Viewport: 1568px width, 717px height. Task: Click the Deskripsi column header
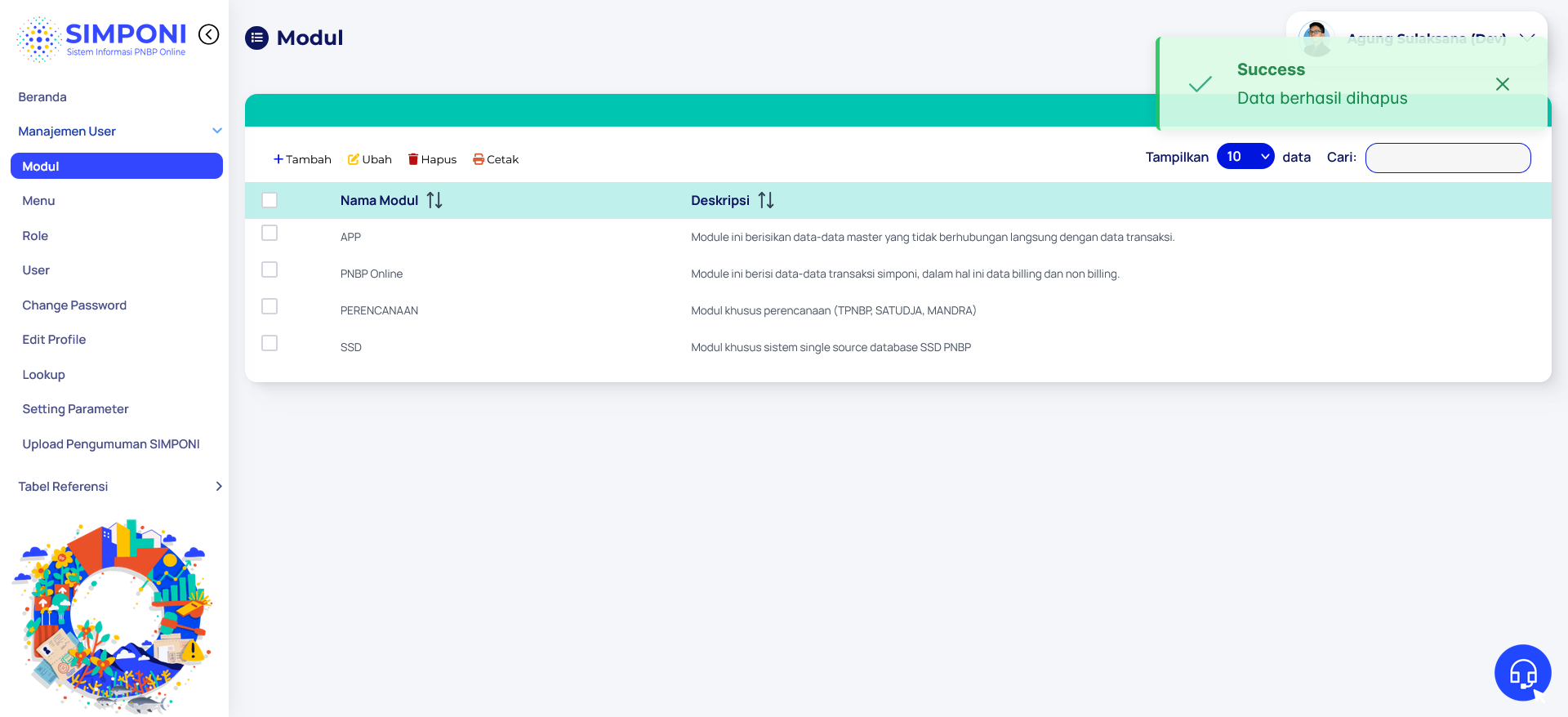720,200
